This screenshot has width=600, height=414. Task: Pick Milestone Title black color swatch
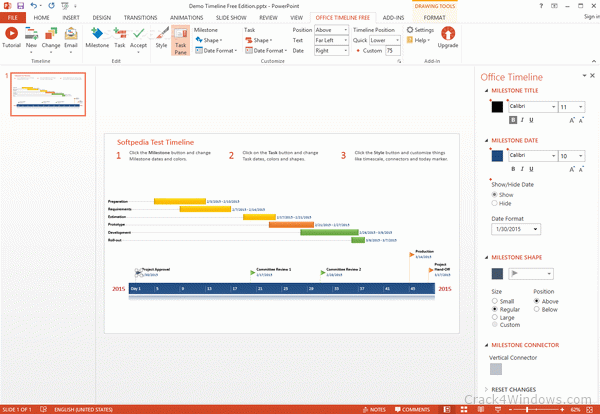(497, 107)
